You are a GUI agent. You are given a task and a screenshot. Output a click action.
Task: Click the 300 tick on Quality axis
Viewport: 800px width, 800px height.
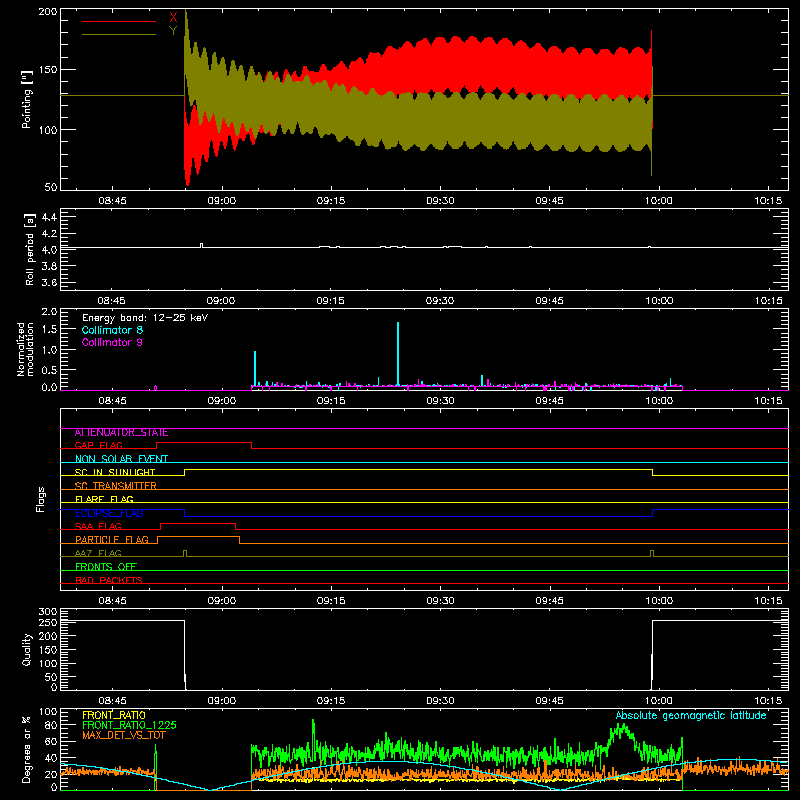click(48, 612)
